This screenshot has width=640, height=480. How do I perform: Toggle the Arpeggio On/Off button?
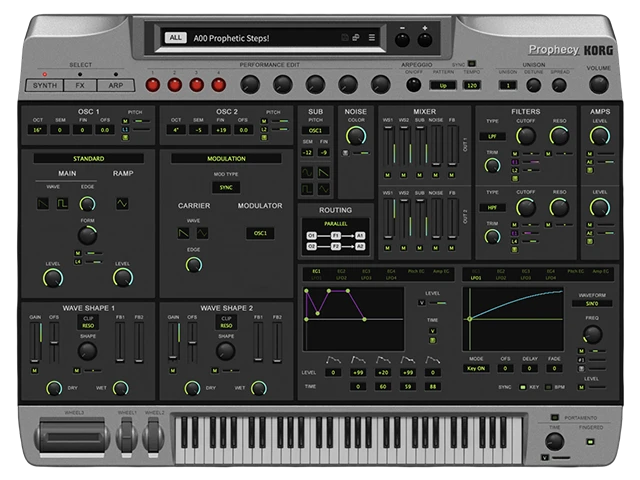coord(413,85)
